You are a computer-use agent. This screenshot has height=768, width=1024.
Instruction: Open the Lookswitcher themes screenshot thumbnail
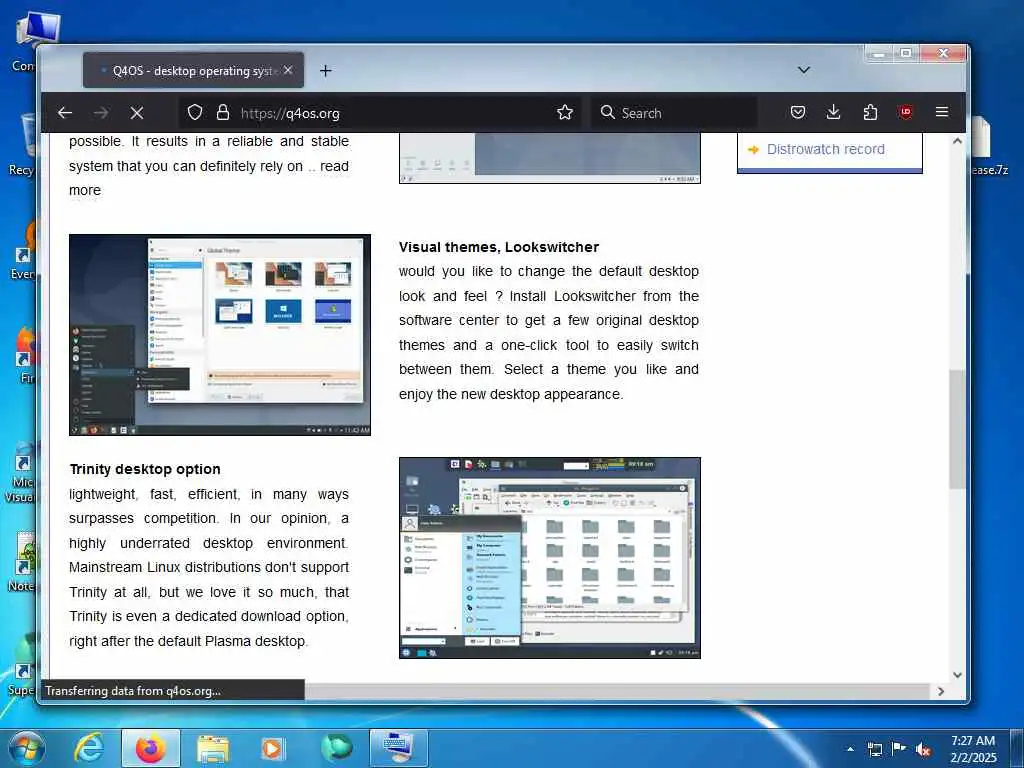click(x=220, y=335)
